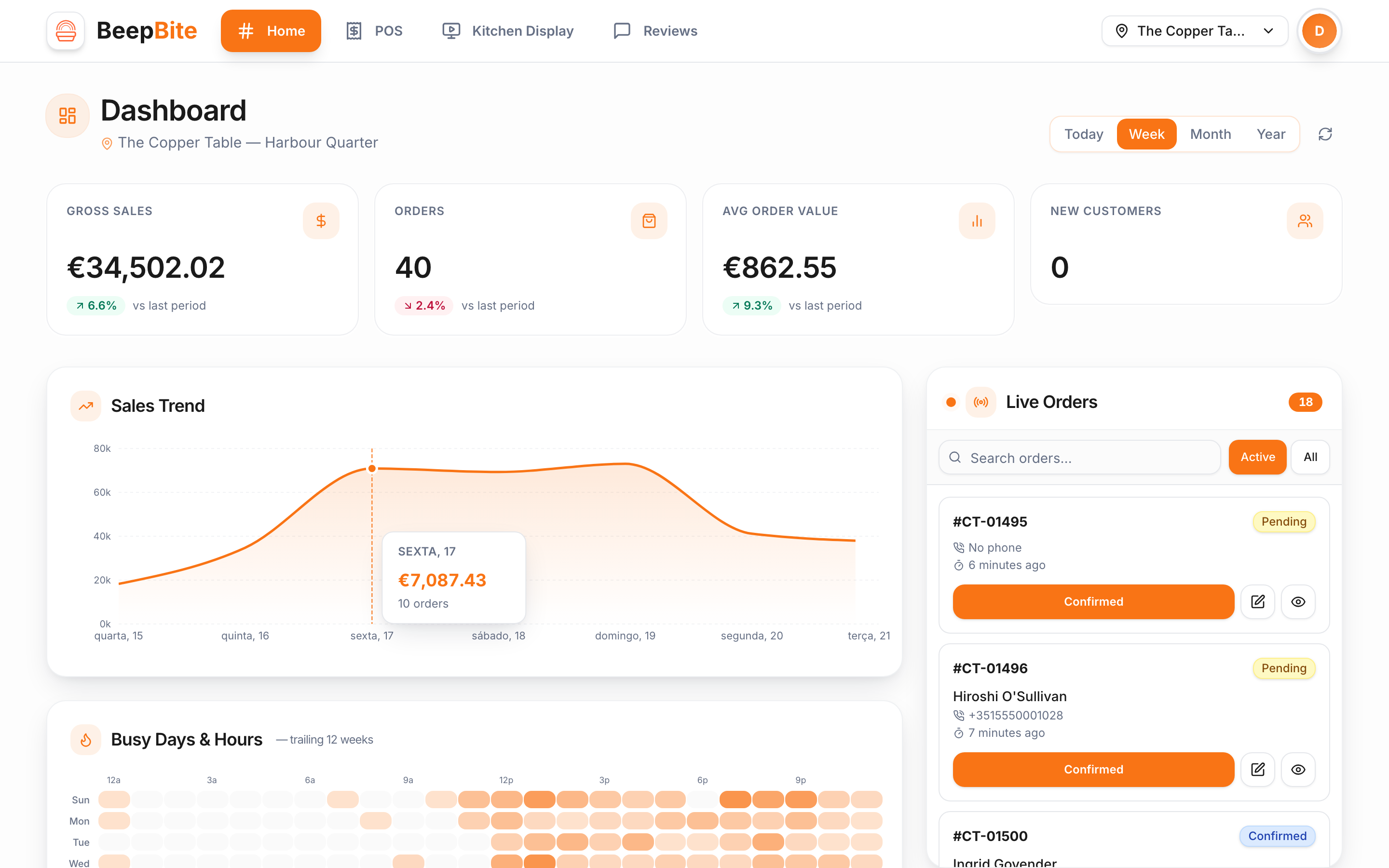Click the 2.4% orders change badge
The image size is (1389, 868).
tap(423, 305)
